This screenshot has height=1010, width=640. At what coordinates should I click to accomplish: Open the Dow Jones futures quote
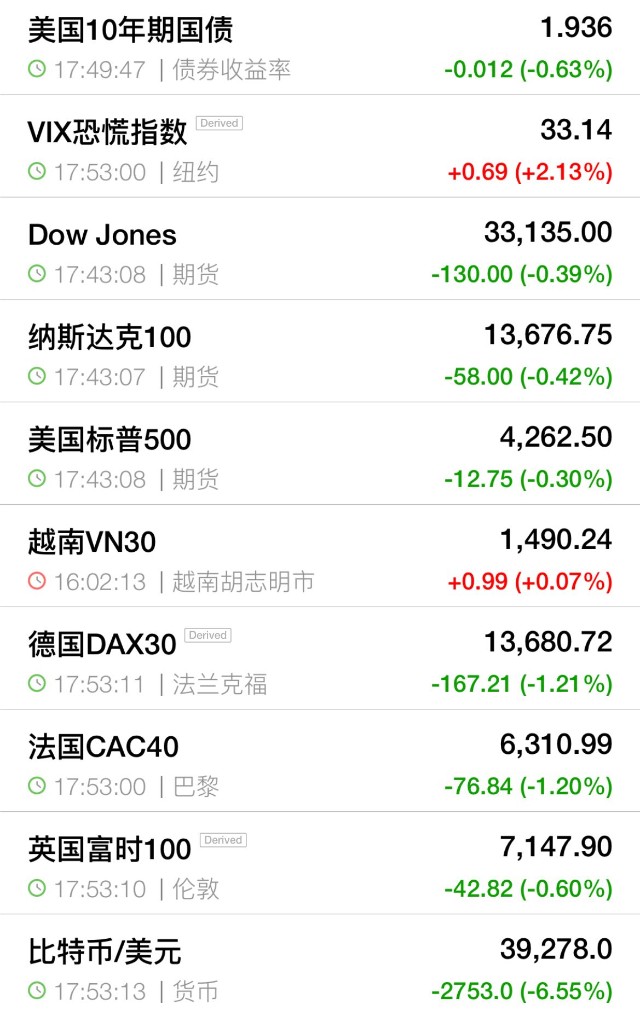point(102,235)
